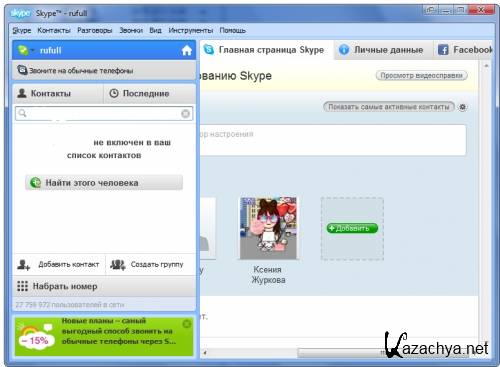500x367 pixels.
Task: Click the Facebook icon on tab
Action: click(443, 50)
